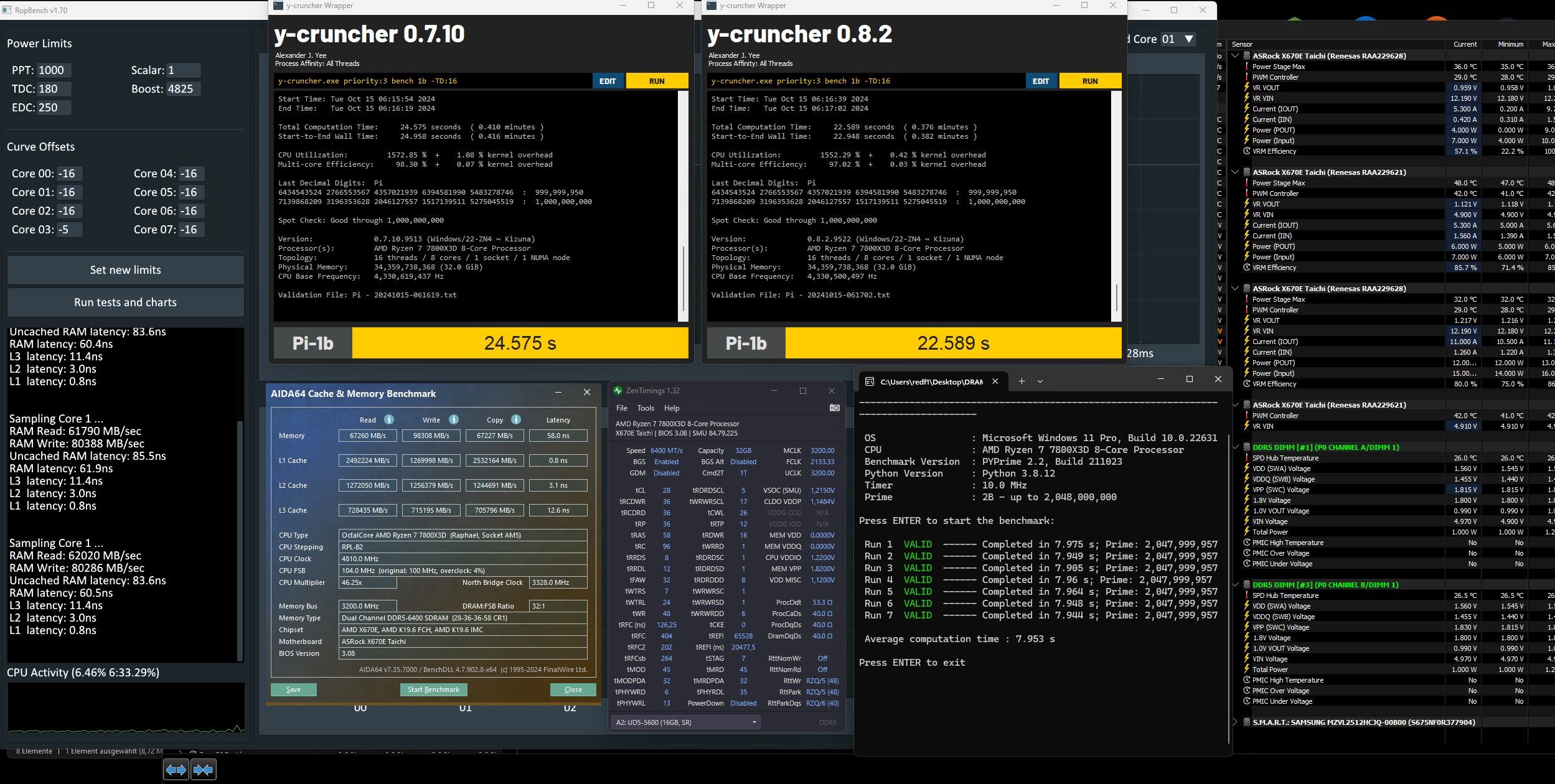Click y-cruncher 0.7.10 wrapper title icon

click(x=278, y=6)
